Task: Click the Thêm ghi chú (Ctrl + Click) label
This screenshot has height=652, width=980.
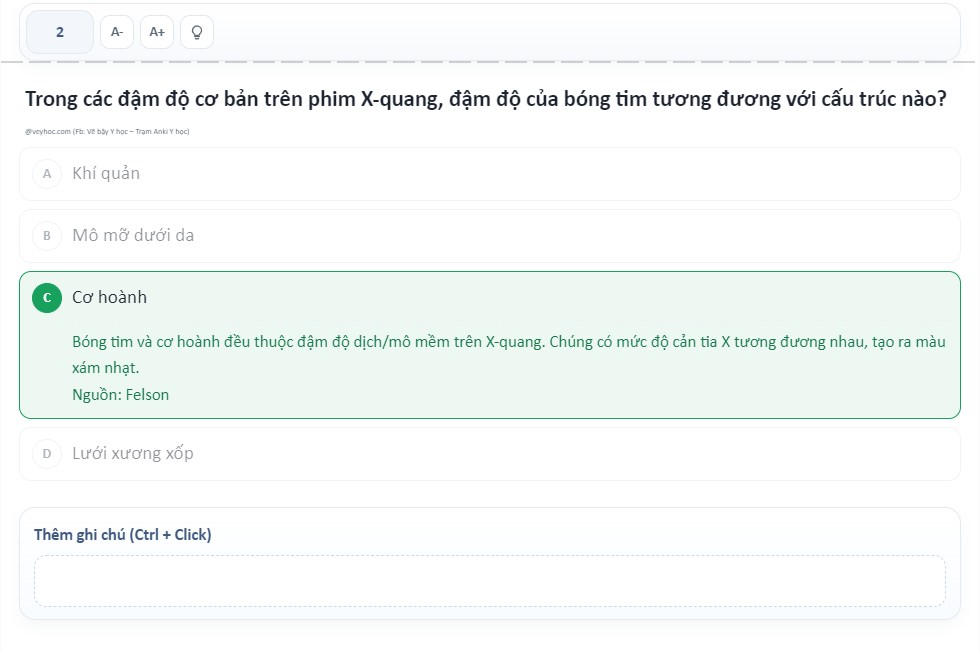Action: click(x=123, y=535)
